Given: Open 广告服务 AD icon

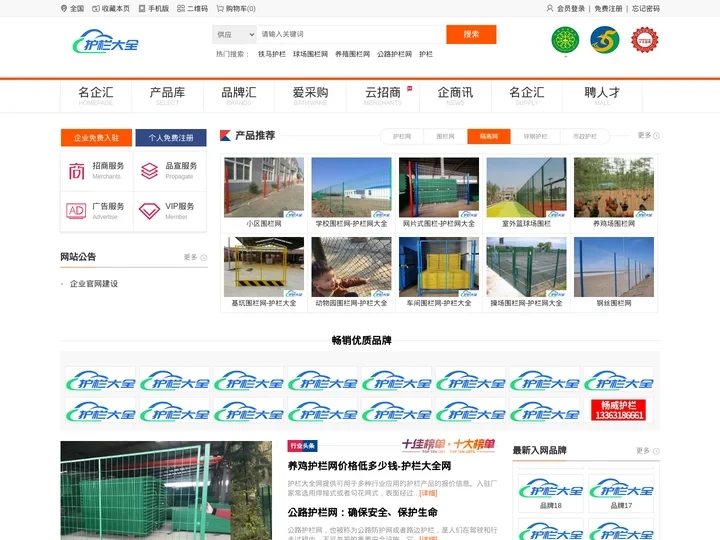Looking at the screenshot, I should tap(76, 211).
